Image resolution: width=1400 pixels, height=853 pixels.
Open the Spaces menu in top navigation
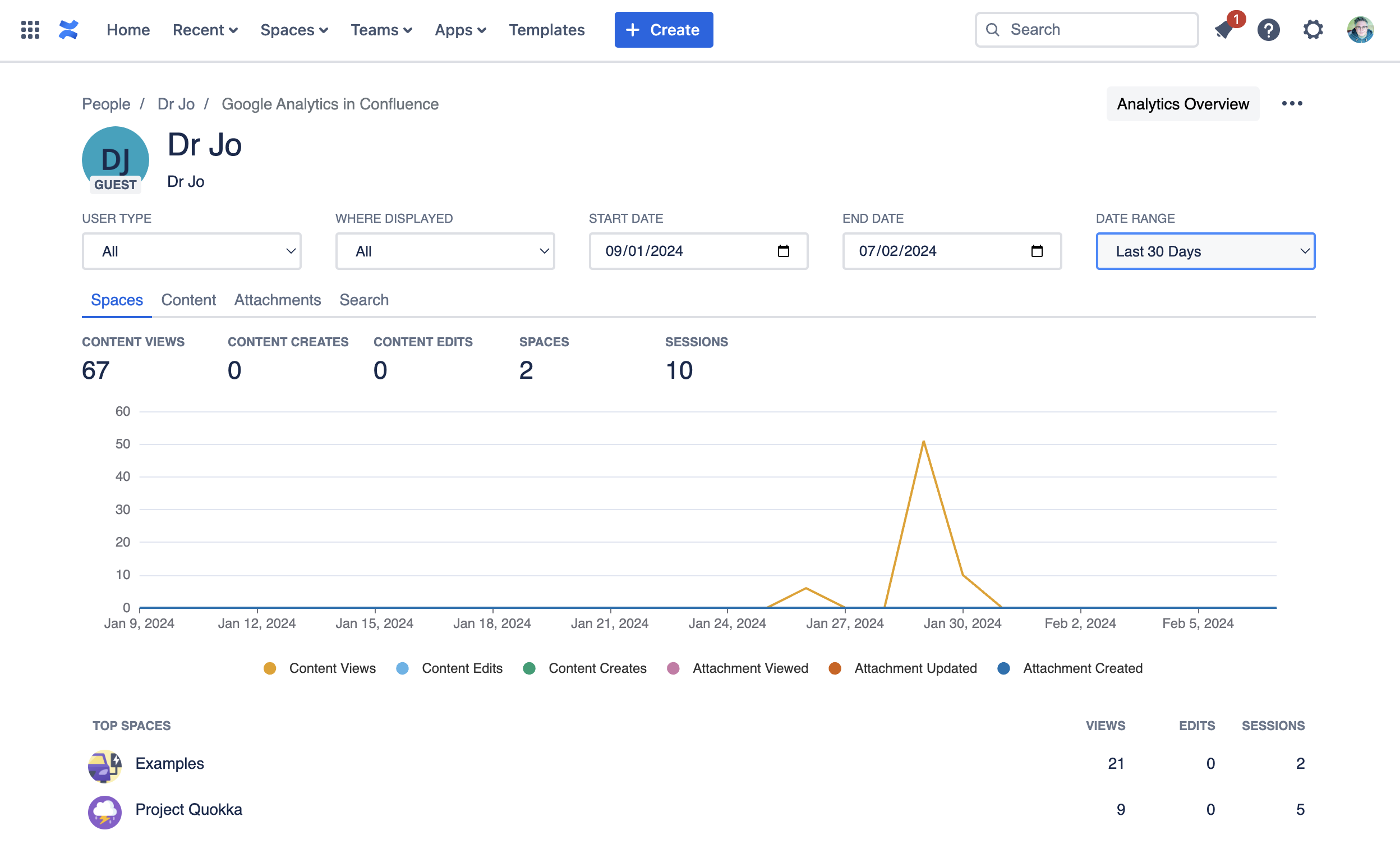click(x=294, y=30)
